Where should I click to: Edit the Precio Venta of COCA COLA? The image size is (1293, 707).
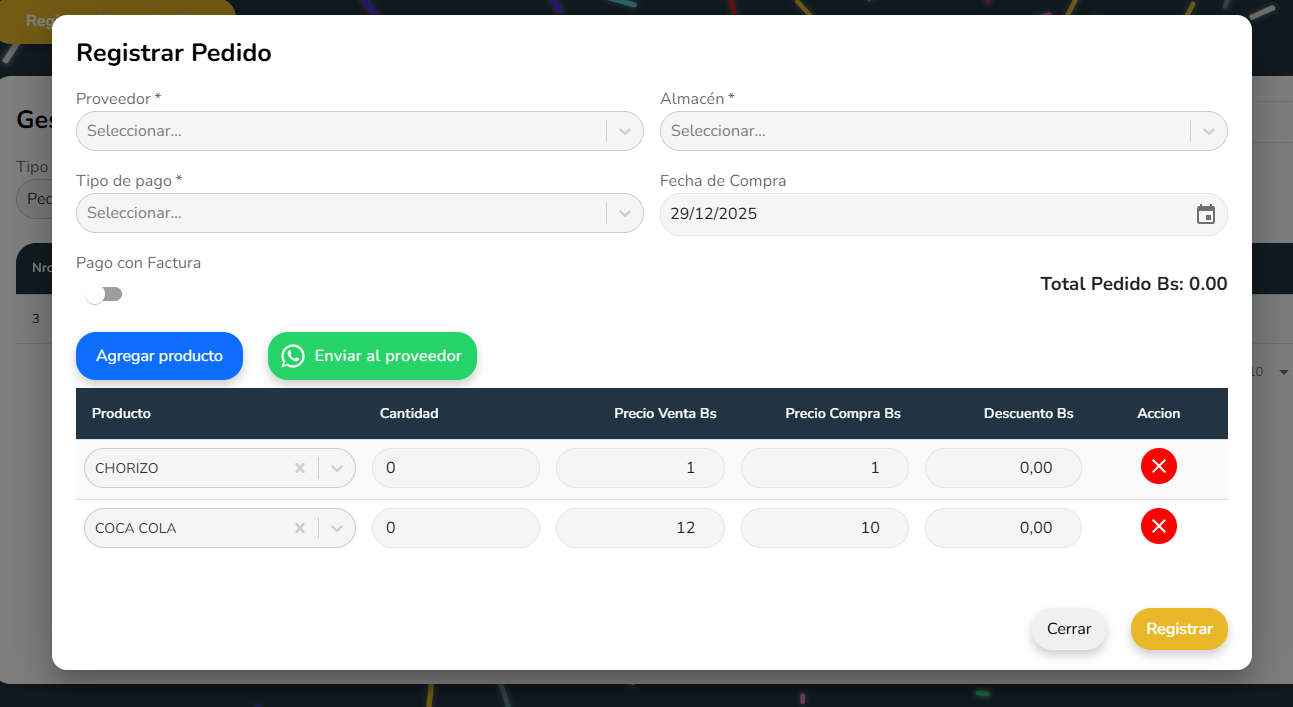tap(640, 528)
